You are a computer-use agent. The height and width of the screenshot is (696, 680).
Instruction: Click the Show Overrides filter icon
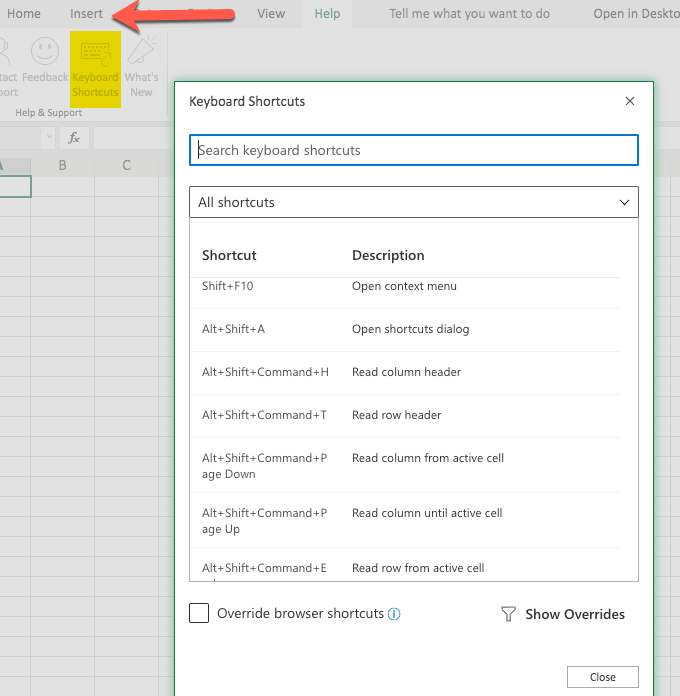[x=508, y=614]
